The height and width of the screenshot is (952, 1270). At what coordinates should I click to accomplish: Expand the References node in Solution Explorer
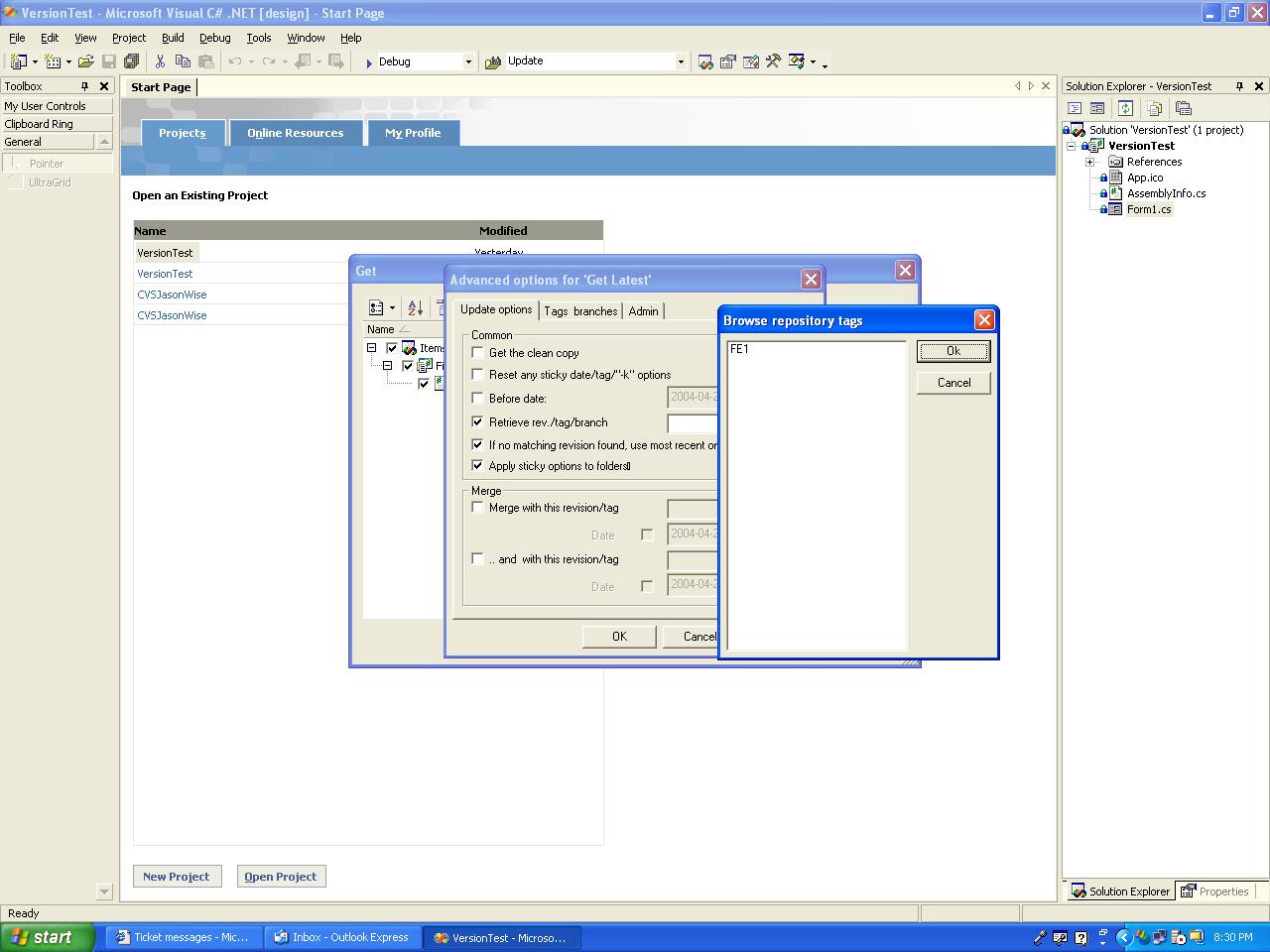[x=1089, y=162]
